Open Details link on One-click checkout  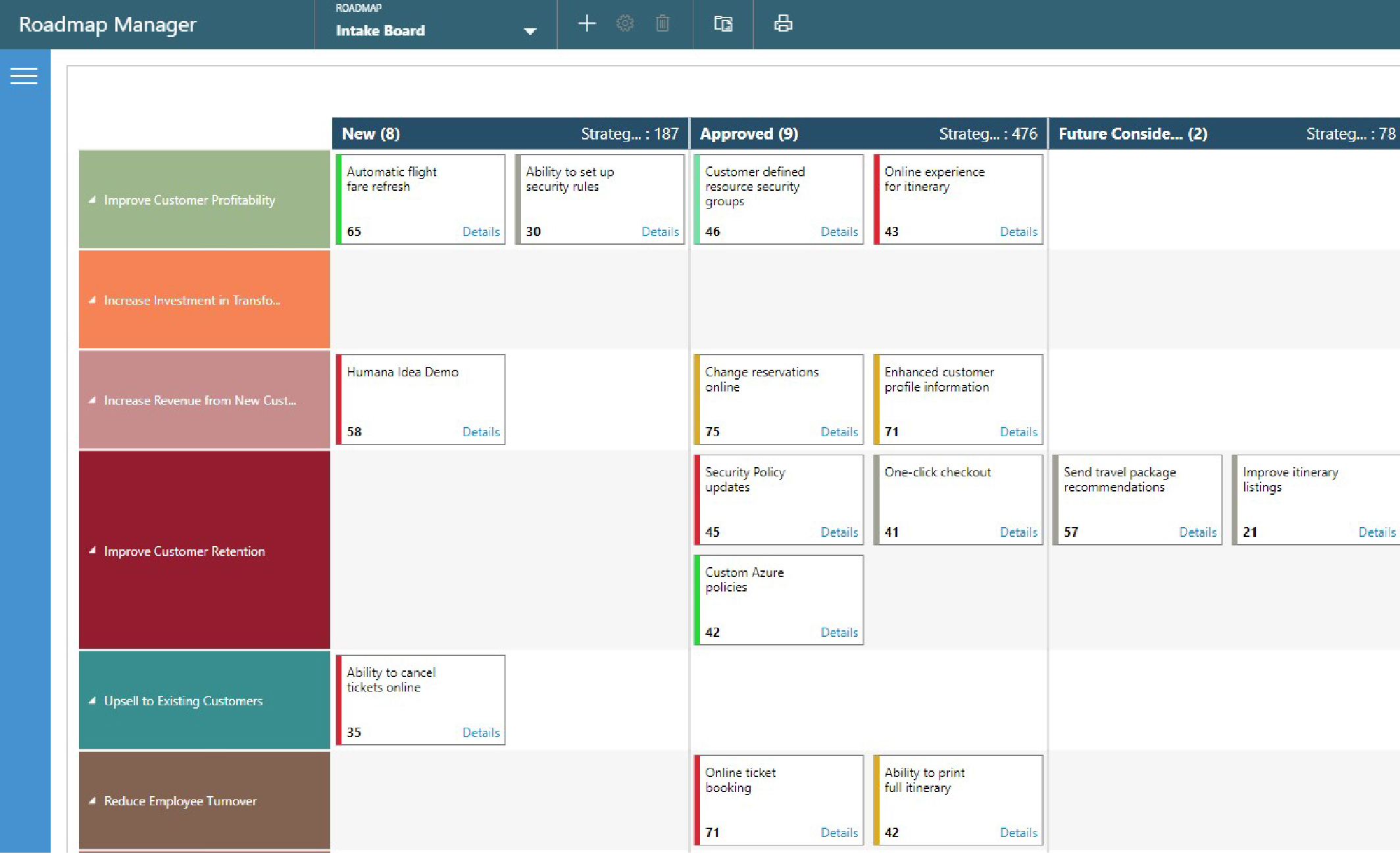[x=1018, y=532]
